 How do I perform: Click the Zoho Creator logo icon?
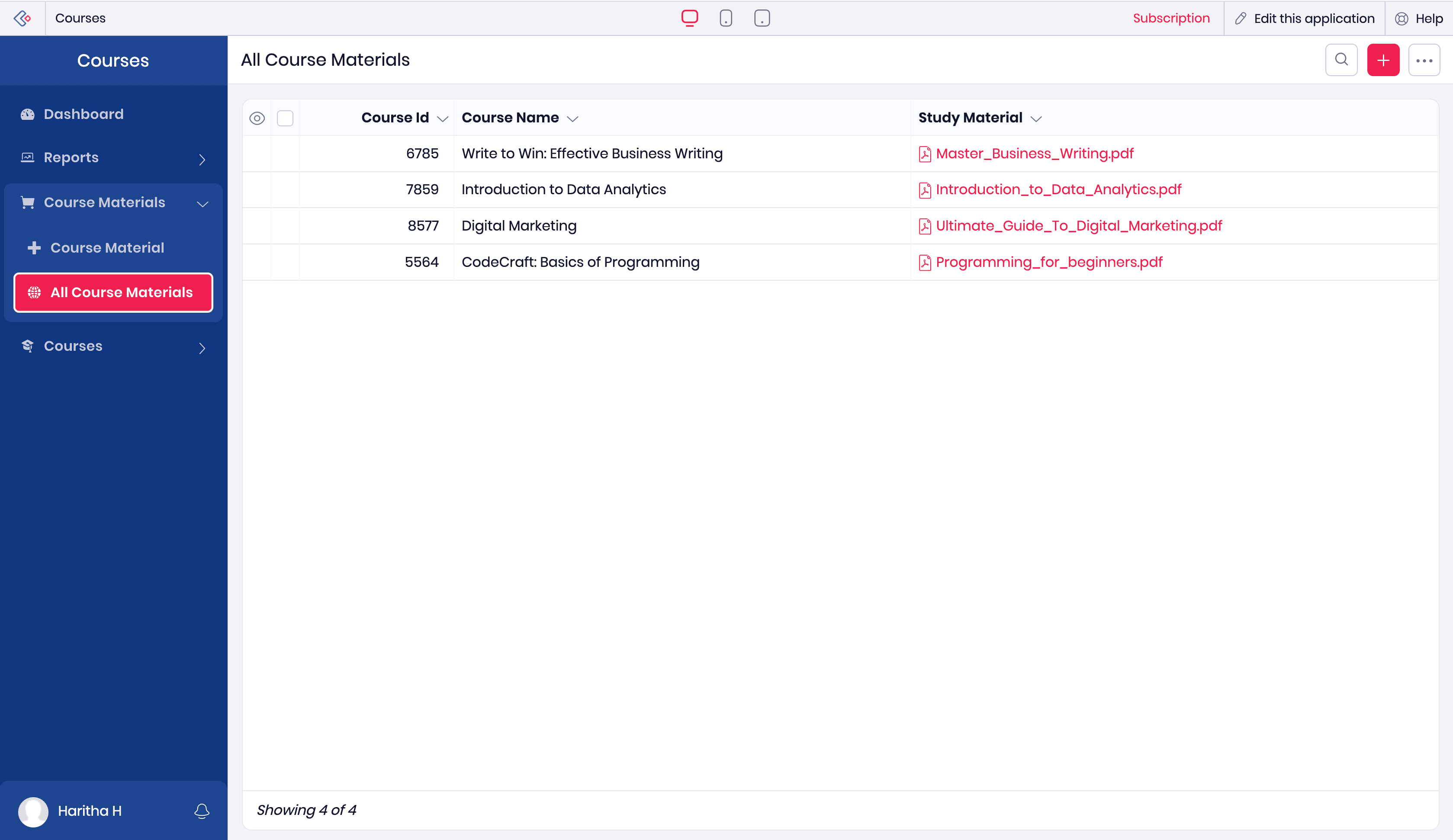click(23, 19)
